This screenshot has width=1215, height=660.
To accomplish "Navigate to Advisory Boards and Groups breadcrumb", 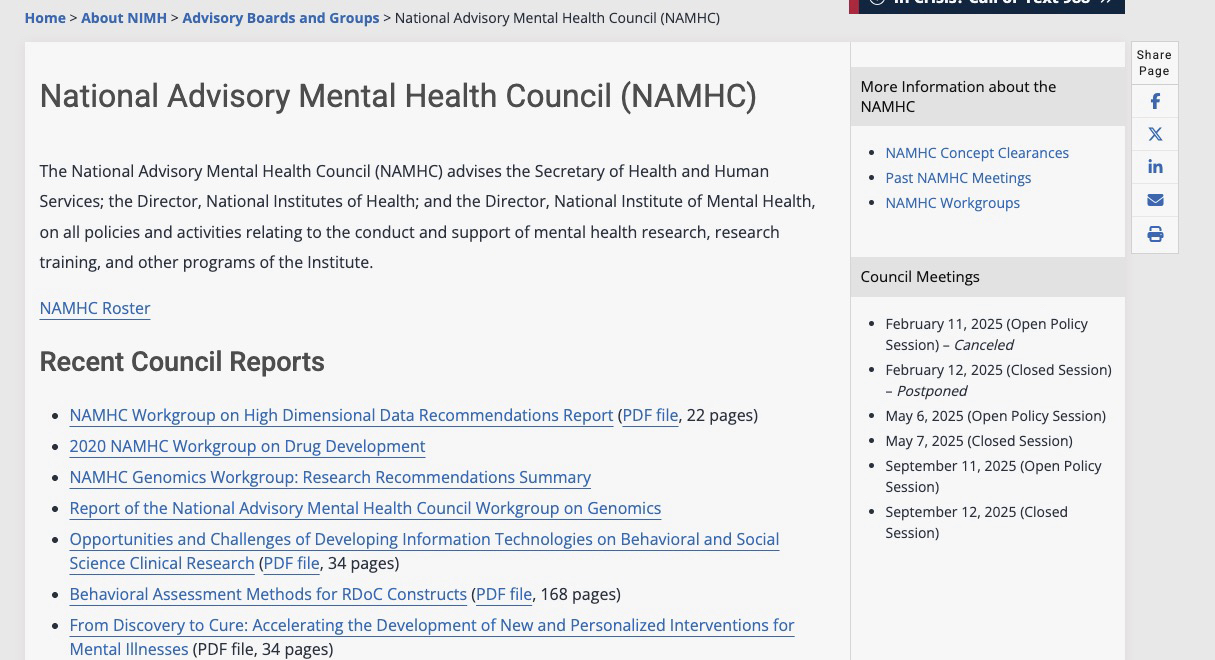I will point(281,18).
